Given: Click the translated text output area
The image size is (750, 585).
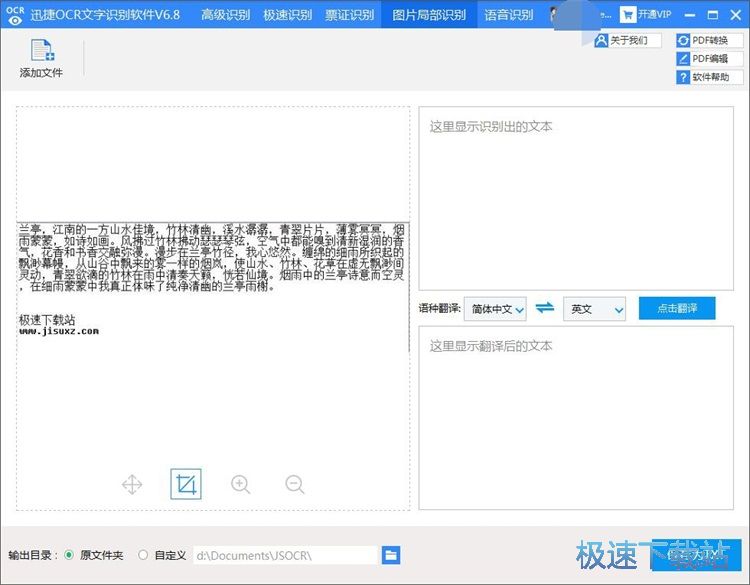Looking at the screenshot, I should [576, 418].
